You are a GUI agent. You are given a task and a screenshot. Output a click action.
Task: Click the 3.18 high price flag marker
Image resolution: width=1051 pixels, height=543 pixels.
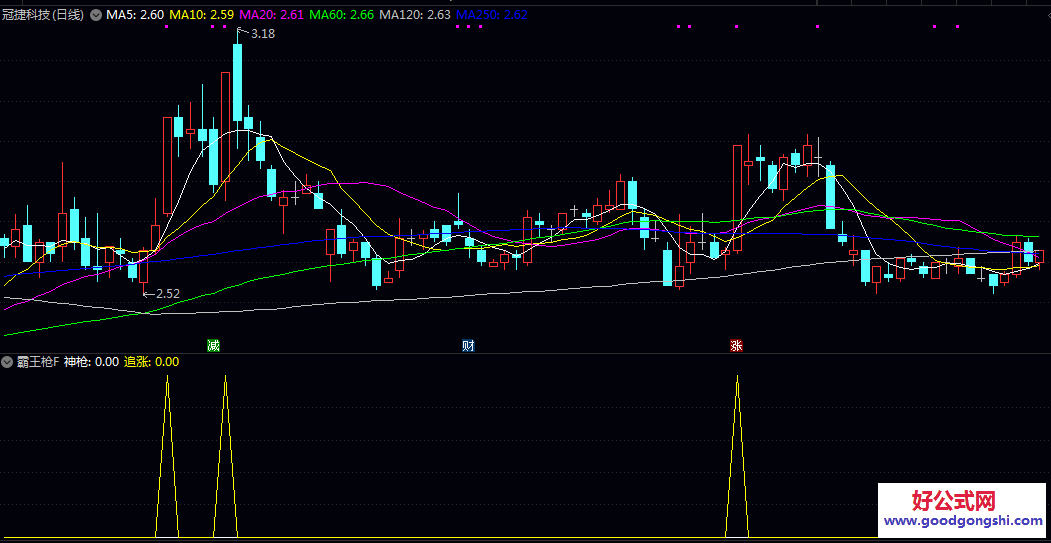tap(257, 33)
